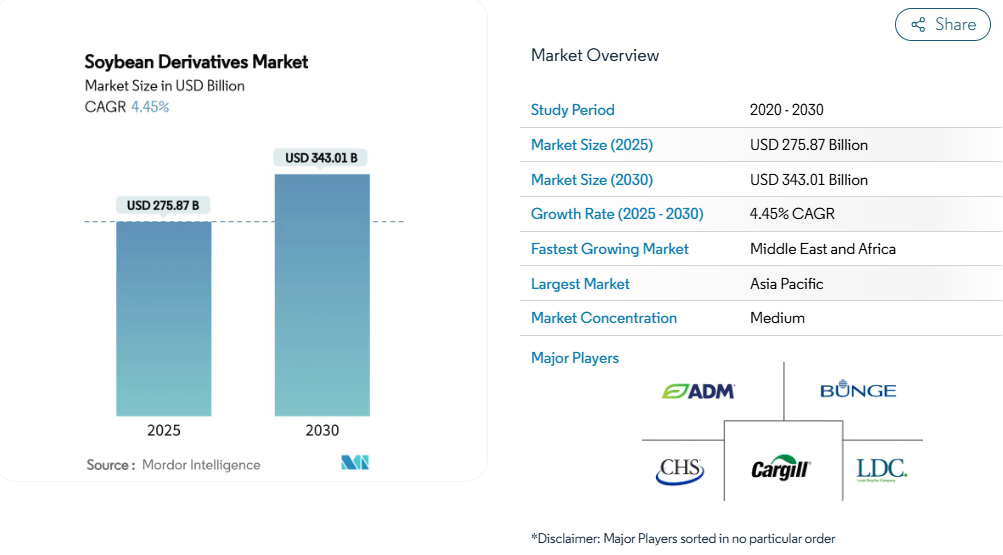Click Growth Rate (2025 - 2030) label
The width and height of the screenshot is (1003, 555).
(x=616, y=214)
